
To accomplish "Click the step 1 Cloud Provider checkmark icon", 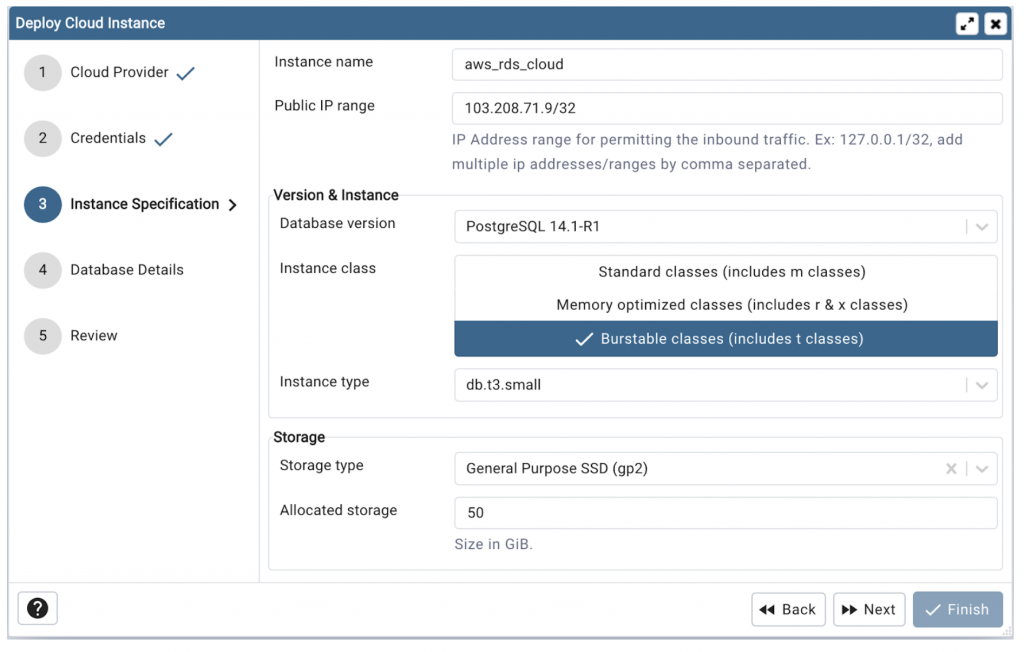I will (x=185, y=72).
